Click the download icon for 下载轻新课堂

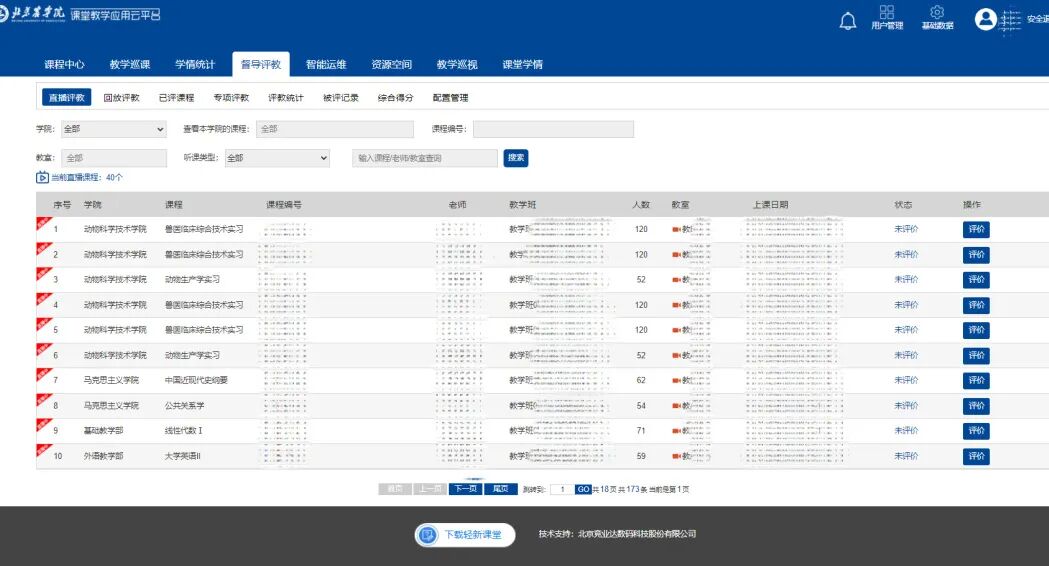point(427,535)
